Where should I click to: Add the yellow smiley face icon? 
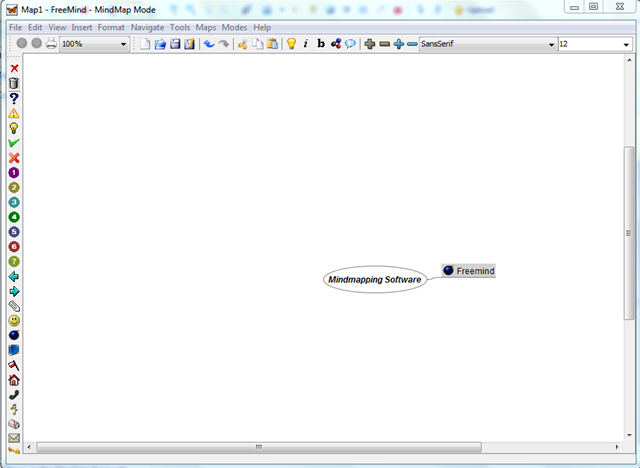click(x=14, y=321)
